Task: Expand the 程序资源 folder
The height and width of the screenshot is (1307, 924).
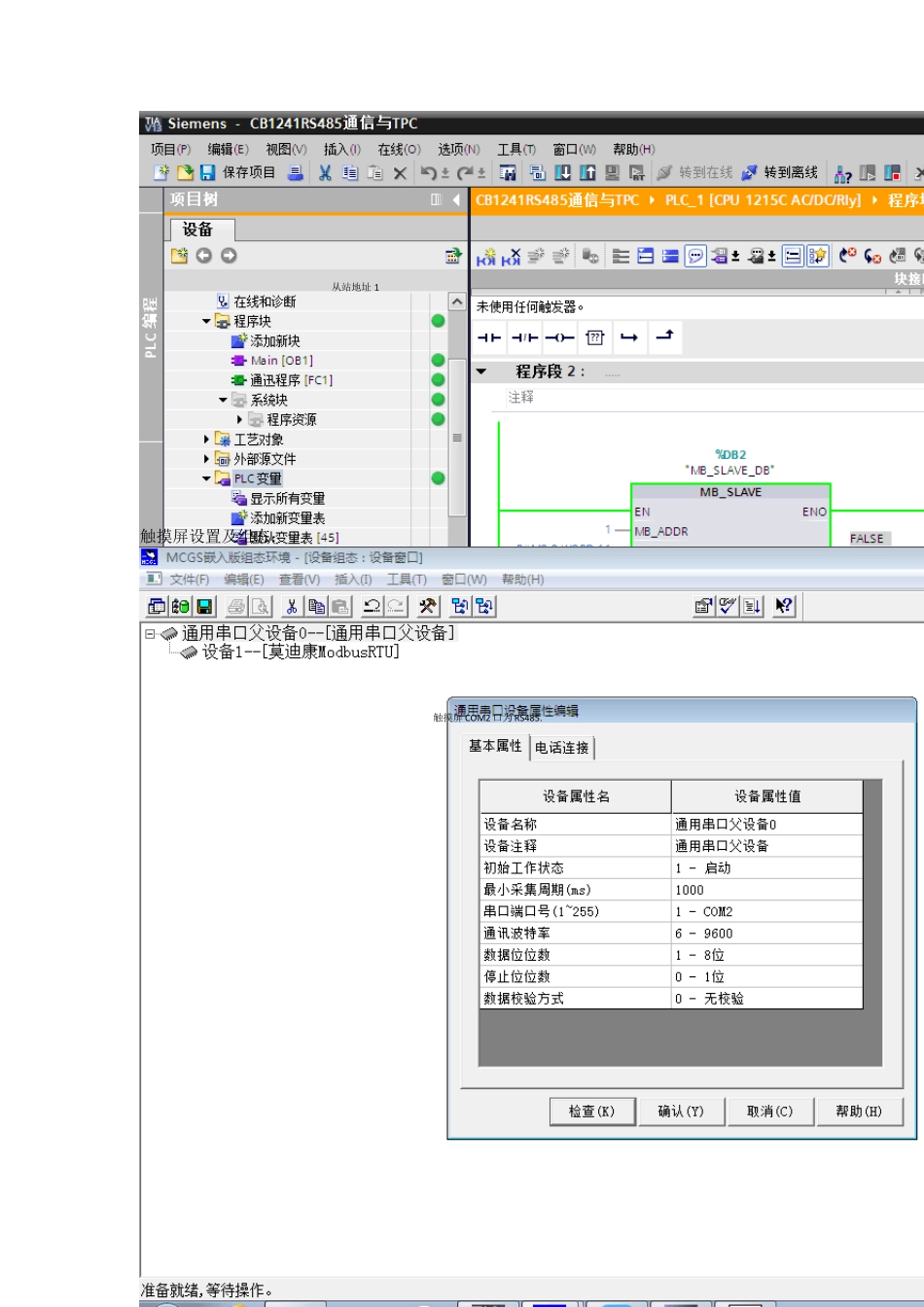Action: coord(239,419)
